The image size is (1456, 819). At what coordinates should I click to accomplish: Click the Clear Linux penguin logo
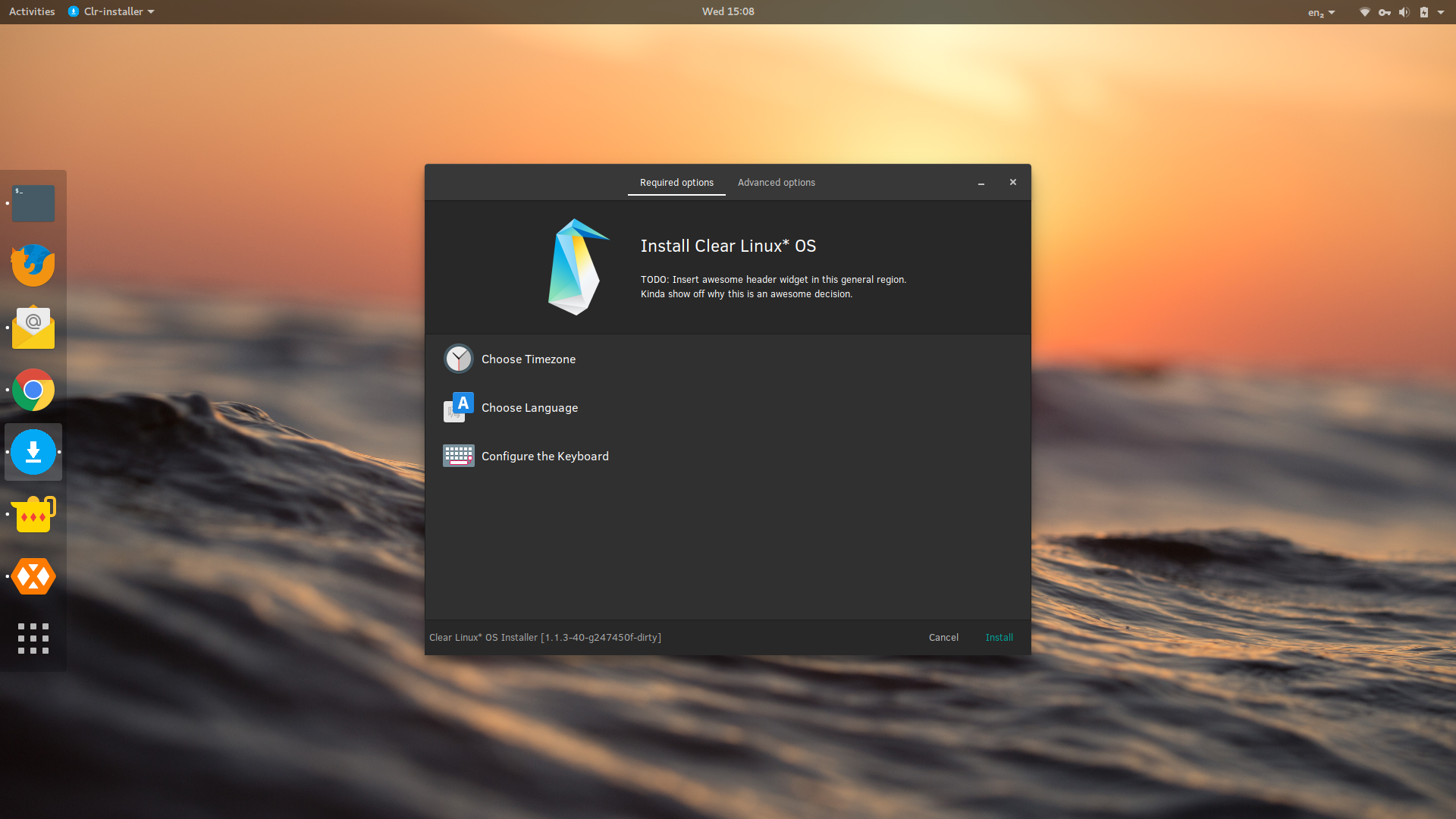tap(578, 267)
